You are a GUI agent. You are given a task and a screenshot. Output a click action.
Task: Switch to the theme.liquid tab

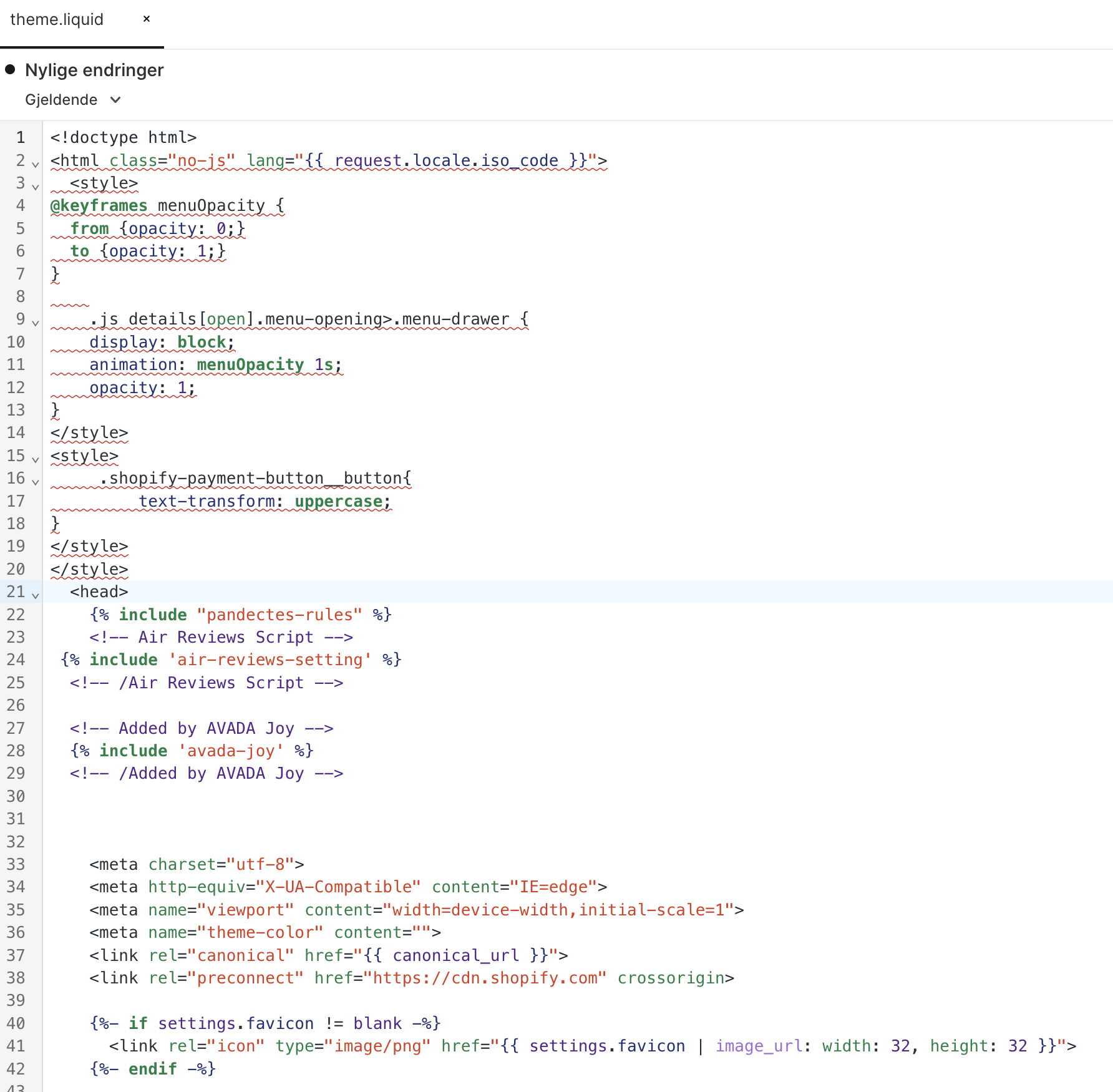tap(57, 20)
